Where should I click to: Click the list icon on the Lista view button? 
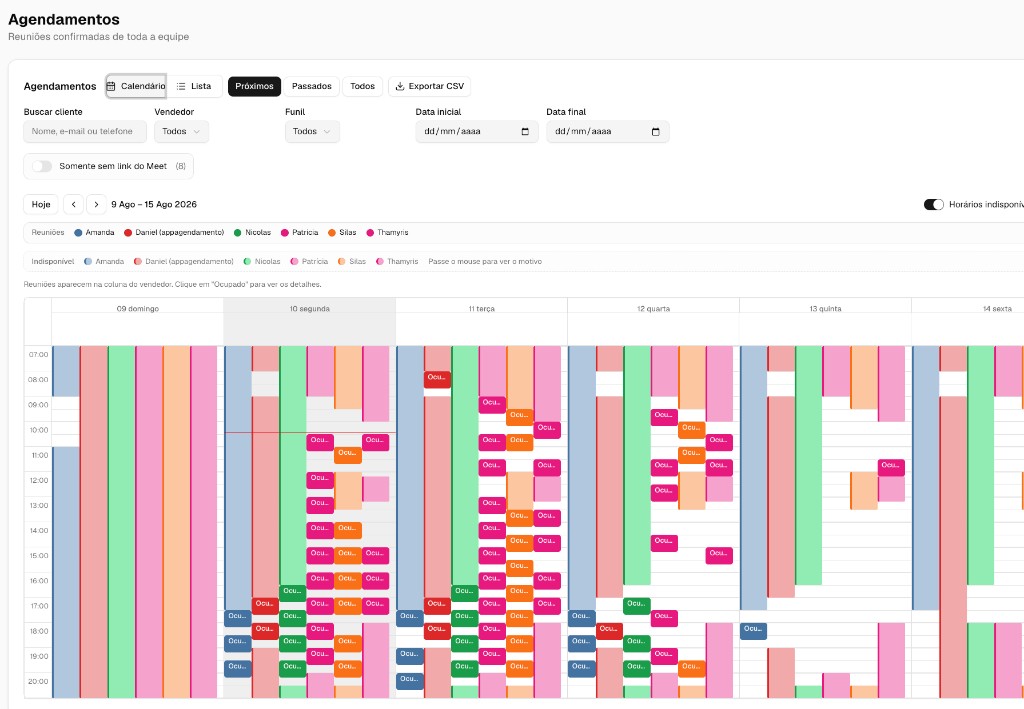click(181, 86)
